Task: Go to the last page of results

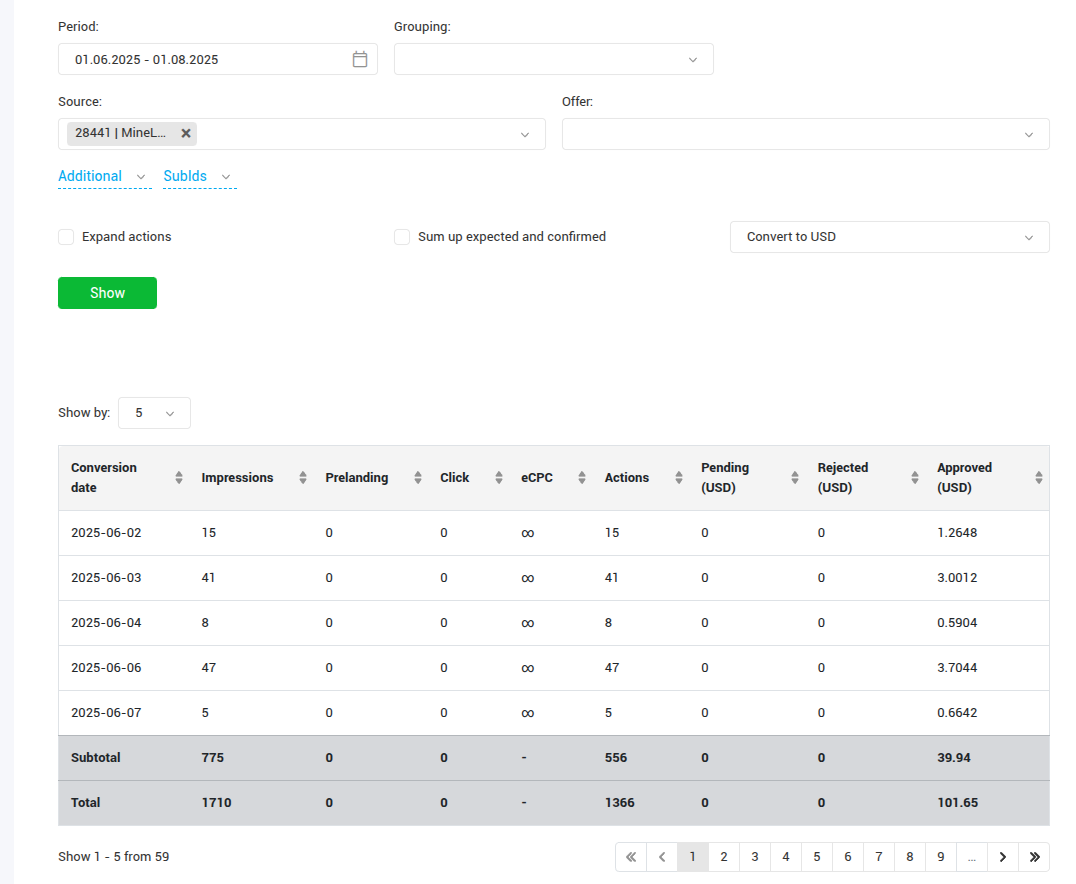Action: pos(1034,857)
